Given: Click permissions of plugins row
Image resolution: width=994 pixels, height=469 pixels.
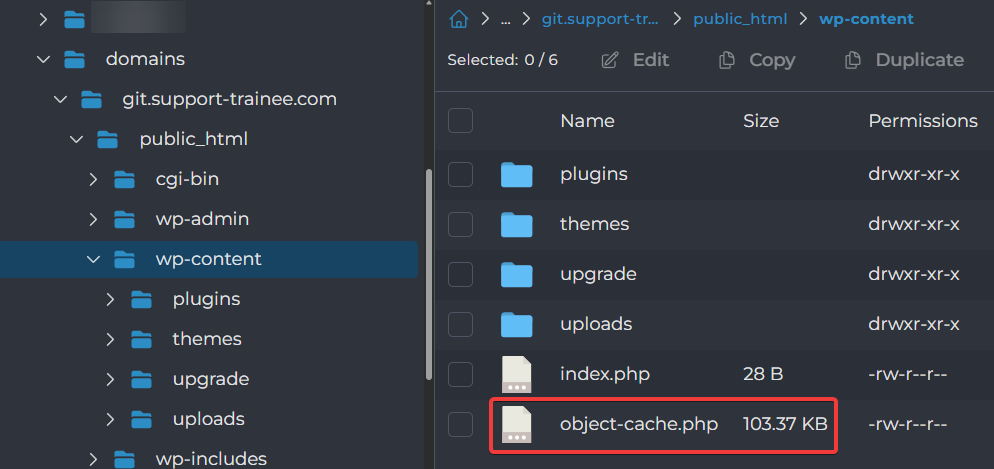Looking at the screenshot, I should pyautogui.click(x=913, y=174).
